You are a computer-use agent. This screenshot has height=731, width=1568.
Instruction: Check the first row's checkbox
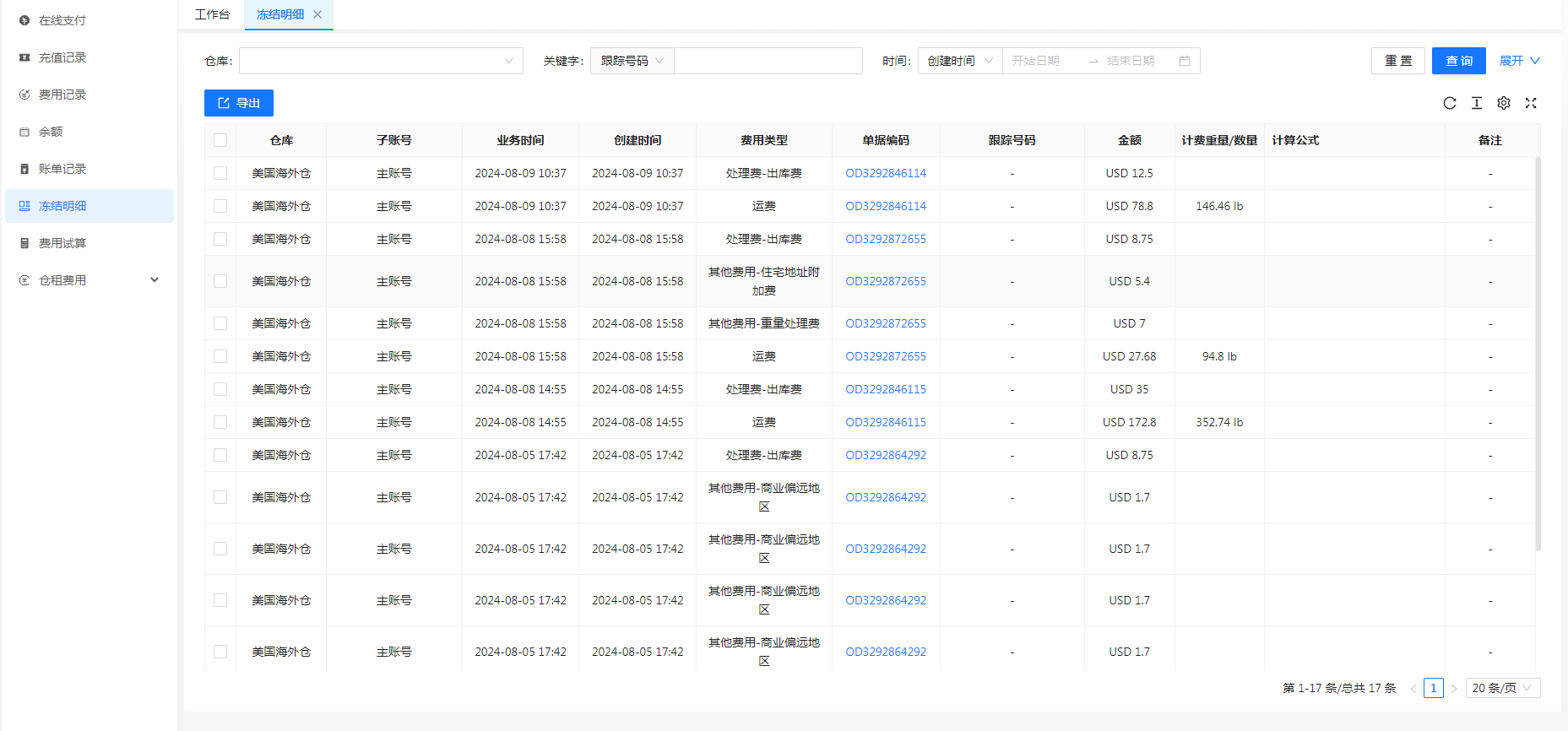[220, 173]
